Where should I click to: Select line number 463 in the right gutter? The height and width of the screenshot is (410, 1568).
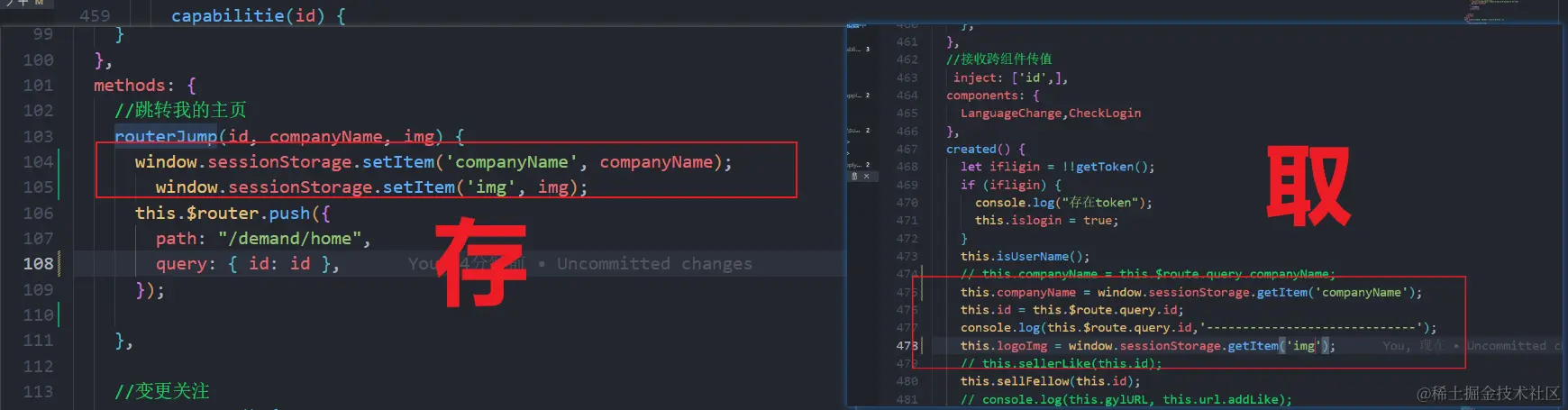click(x=907, y=77)
